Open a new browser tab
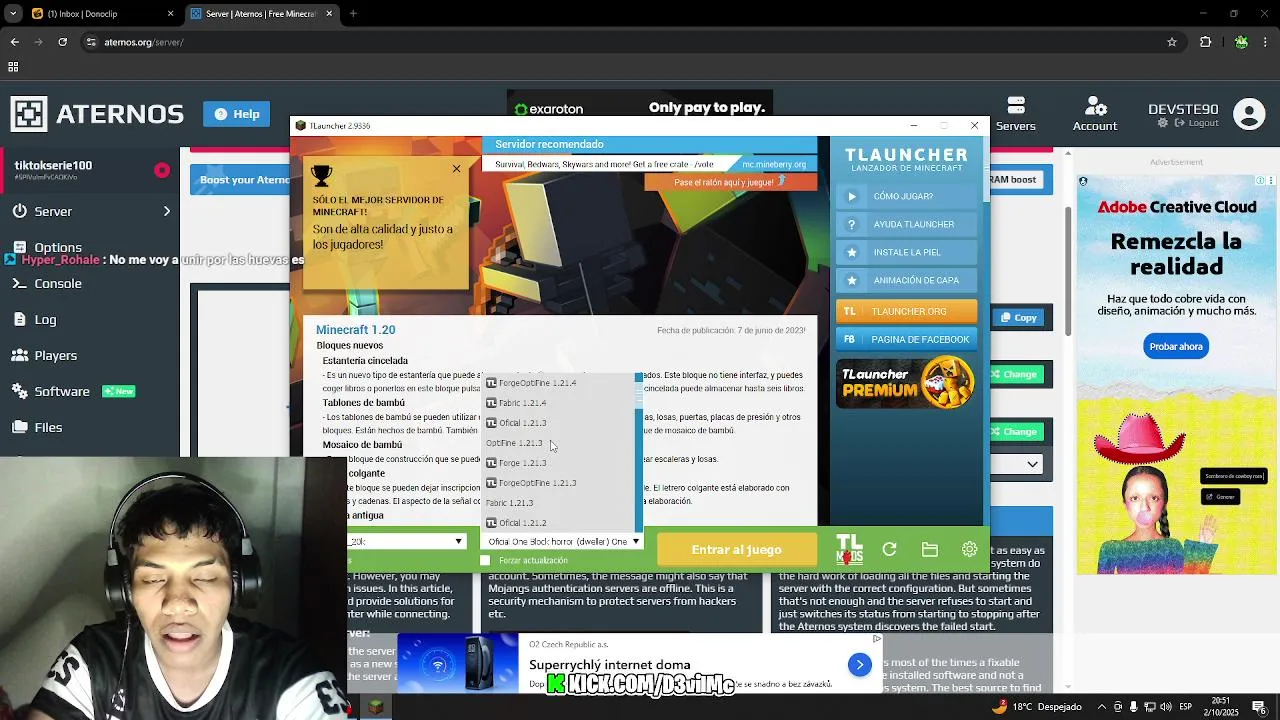Viewport: 1280px width, 720px height. point(353,14)
